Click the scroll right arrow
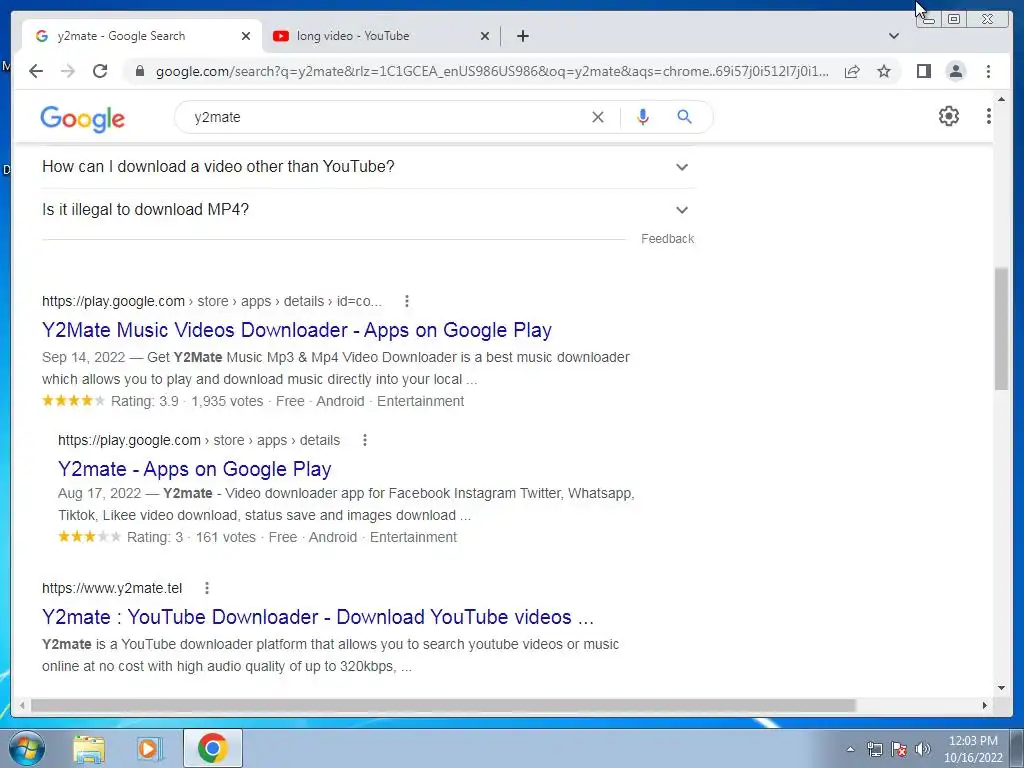This screenshot has width=1024, height=768. [985, 705]
